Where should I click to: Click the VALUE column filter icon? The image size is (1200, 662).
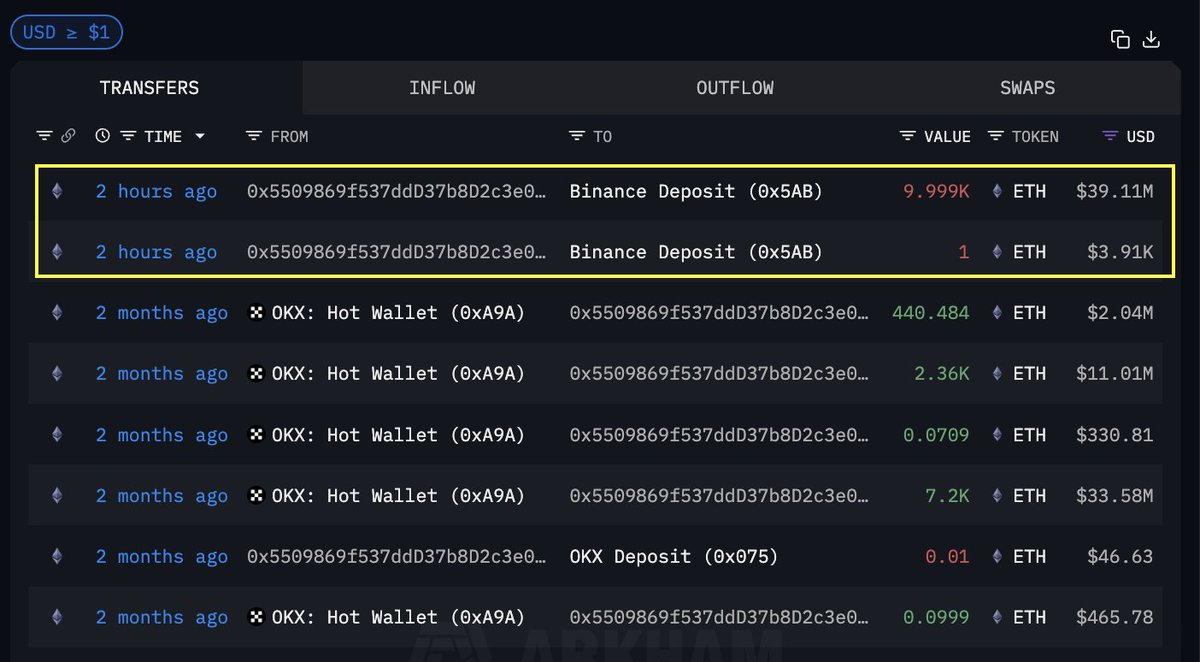(x=907, y=136)
